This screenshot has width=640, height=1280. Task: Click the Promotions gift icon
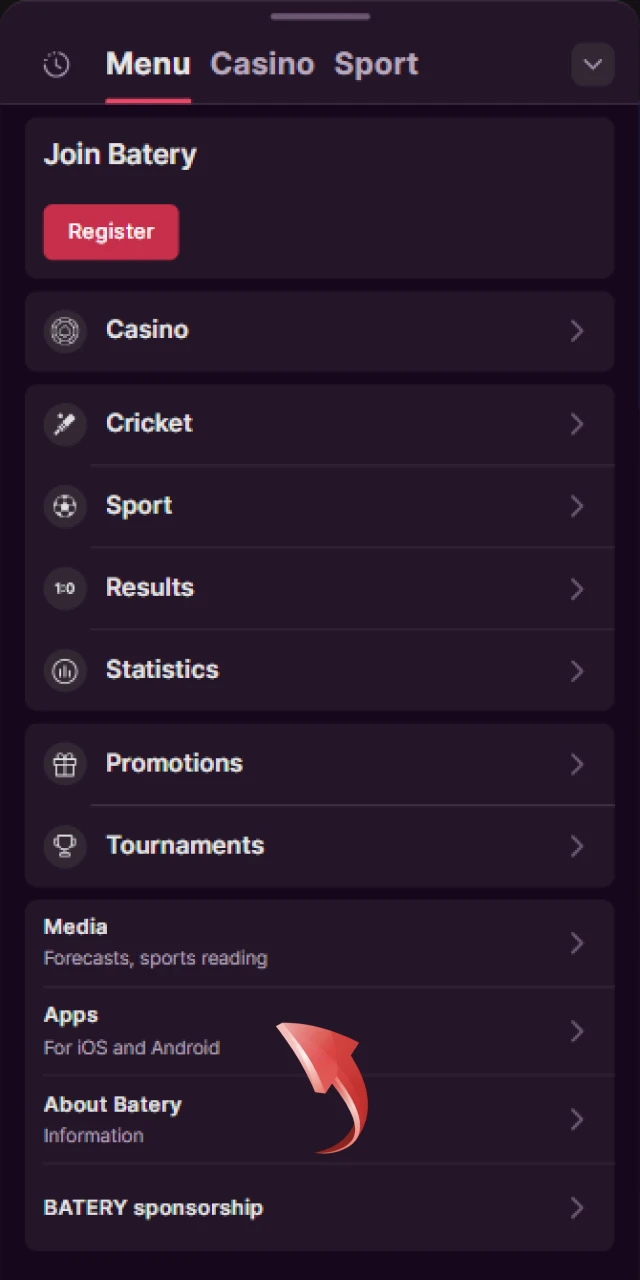pos(65,764)
